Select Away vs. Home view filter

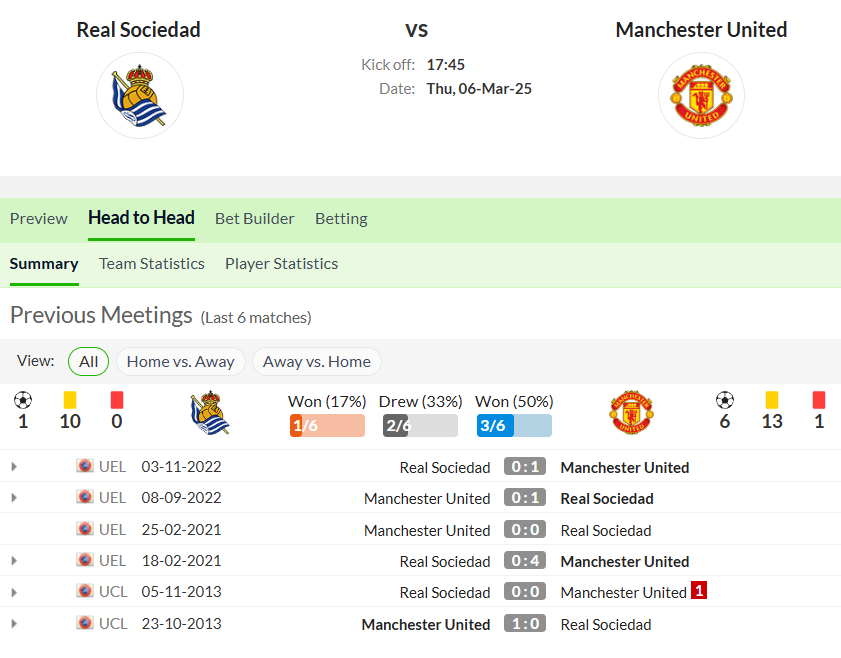tap(316, 361)
